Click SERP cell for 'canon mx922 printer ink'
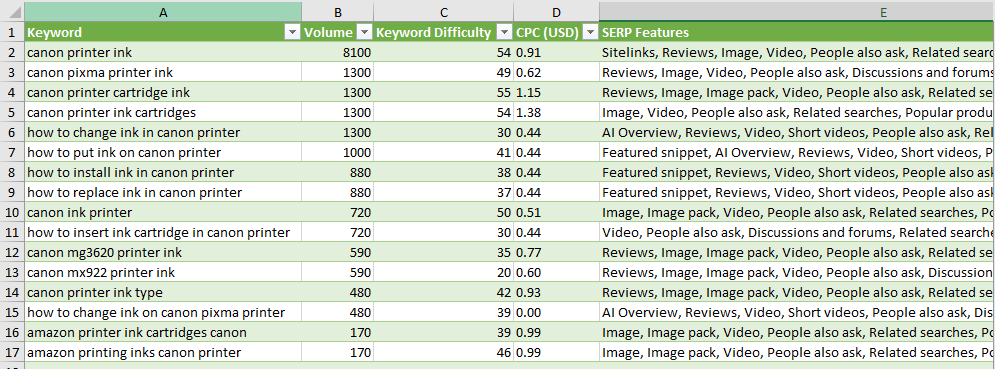Screen dimensions: 995x369 click(797, 272)
